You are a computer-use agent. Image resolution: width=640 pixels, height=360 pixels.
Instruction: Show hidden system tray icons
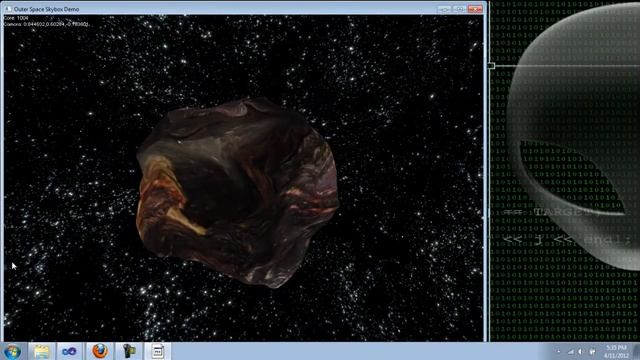click(x=558, y=351)
